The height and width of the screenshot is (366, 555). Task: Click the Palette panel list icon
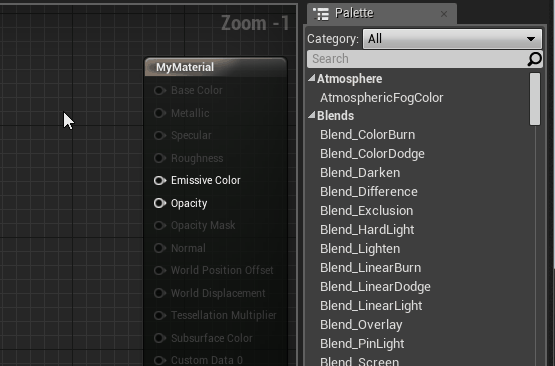[x=321, y=14]
